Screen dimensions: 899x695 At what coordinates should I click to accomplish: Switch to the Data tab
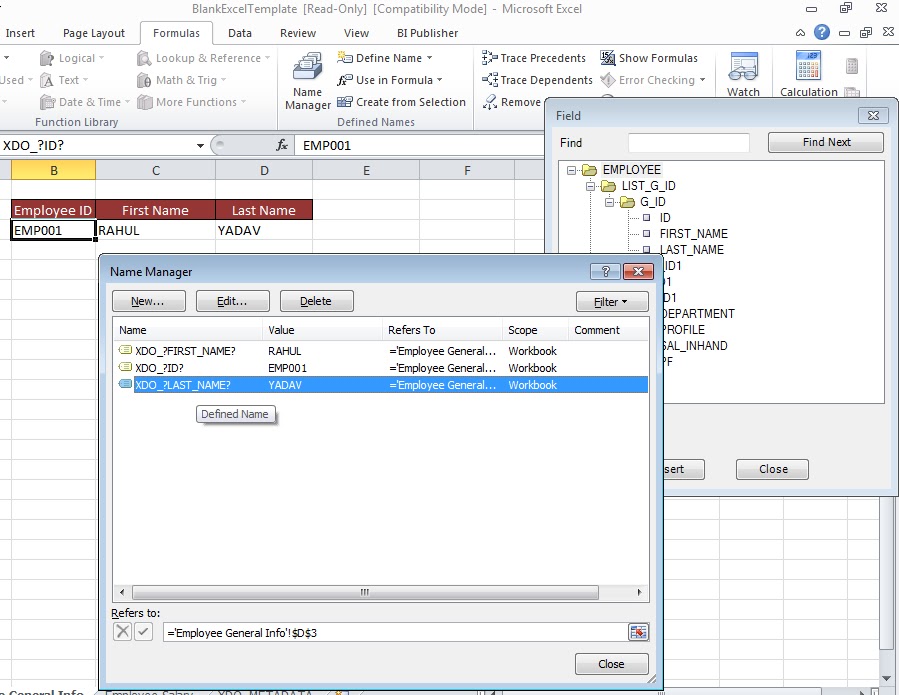(x=240, y=33)
